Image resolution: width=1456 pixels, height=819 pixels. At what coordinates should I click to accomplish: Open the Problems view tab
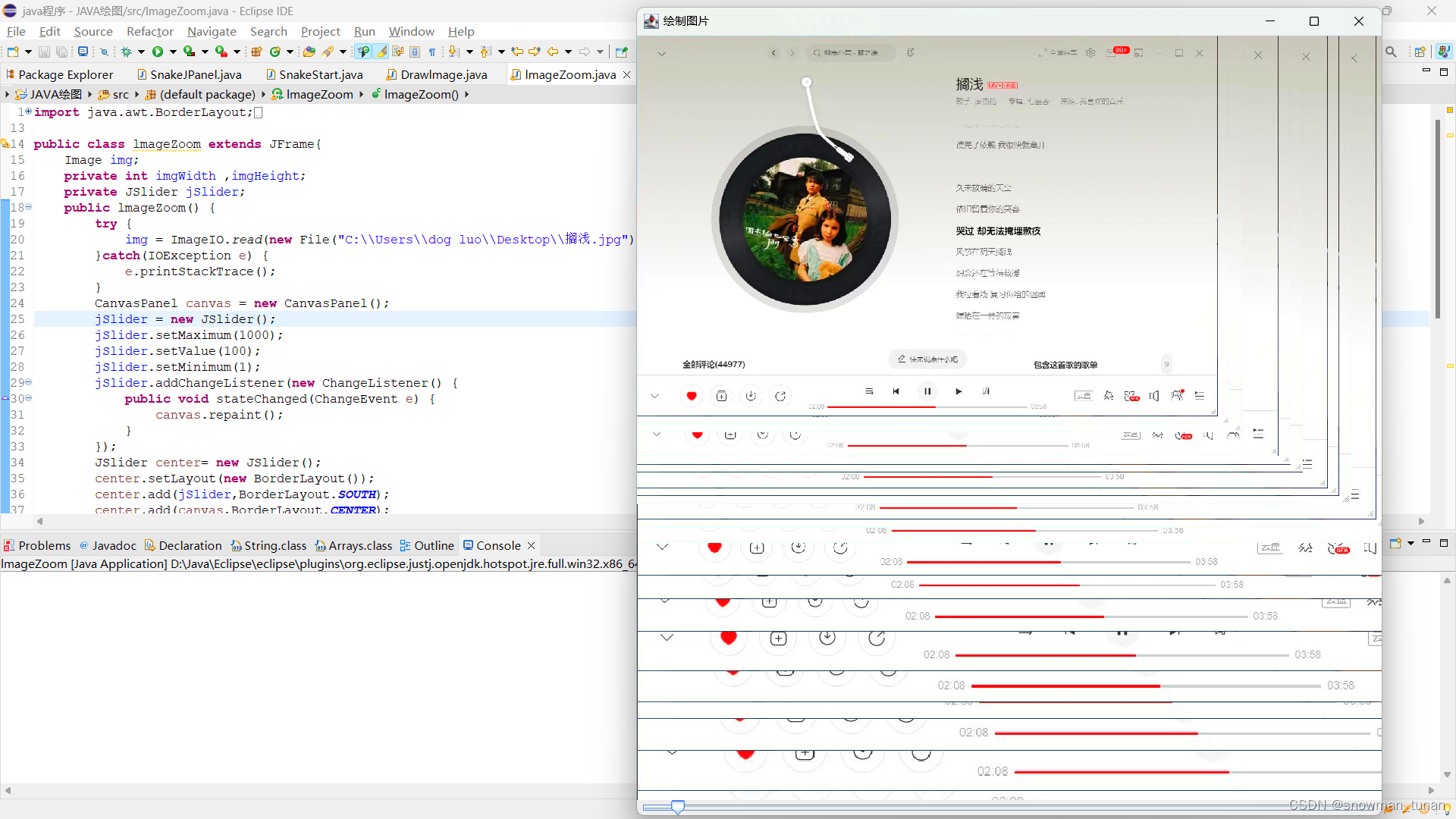point(43,545)
